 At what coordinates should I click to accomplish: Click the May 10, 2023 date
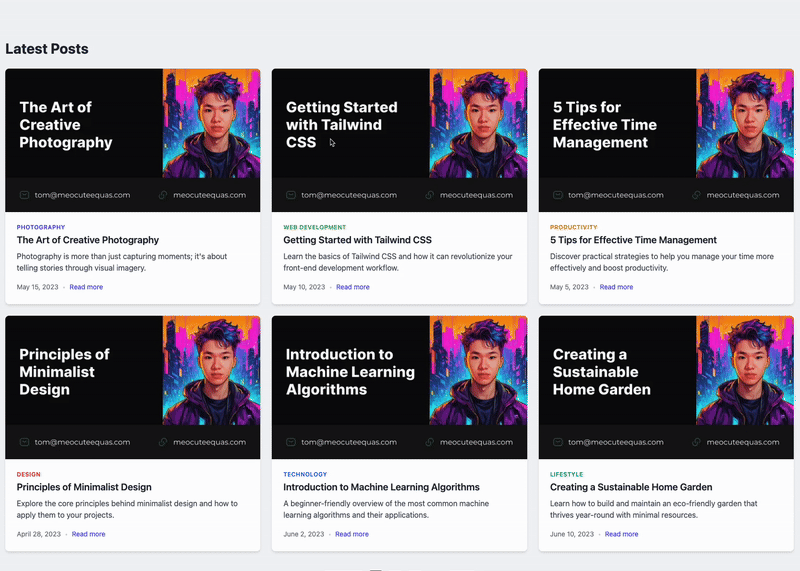pos(304,287)
